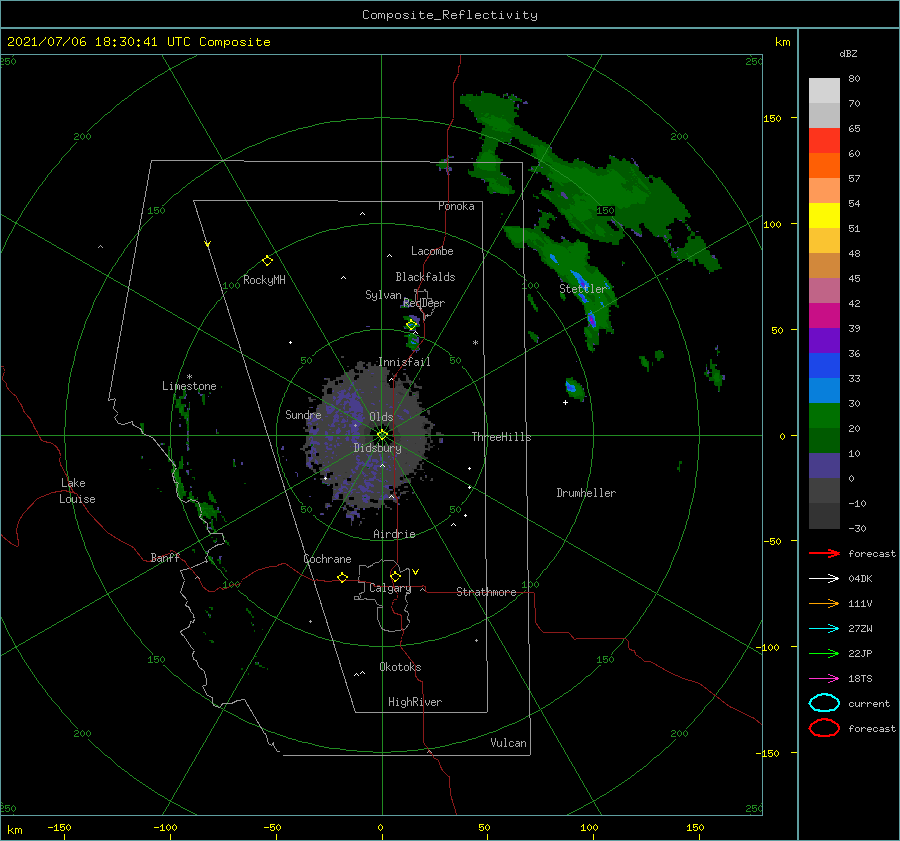This screenshot has width=900, height=841.
Task: Click the magenta 18TS arrow icon
Action: [x=824, y=679]
